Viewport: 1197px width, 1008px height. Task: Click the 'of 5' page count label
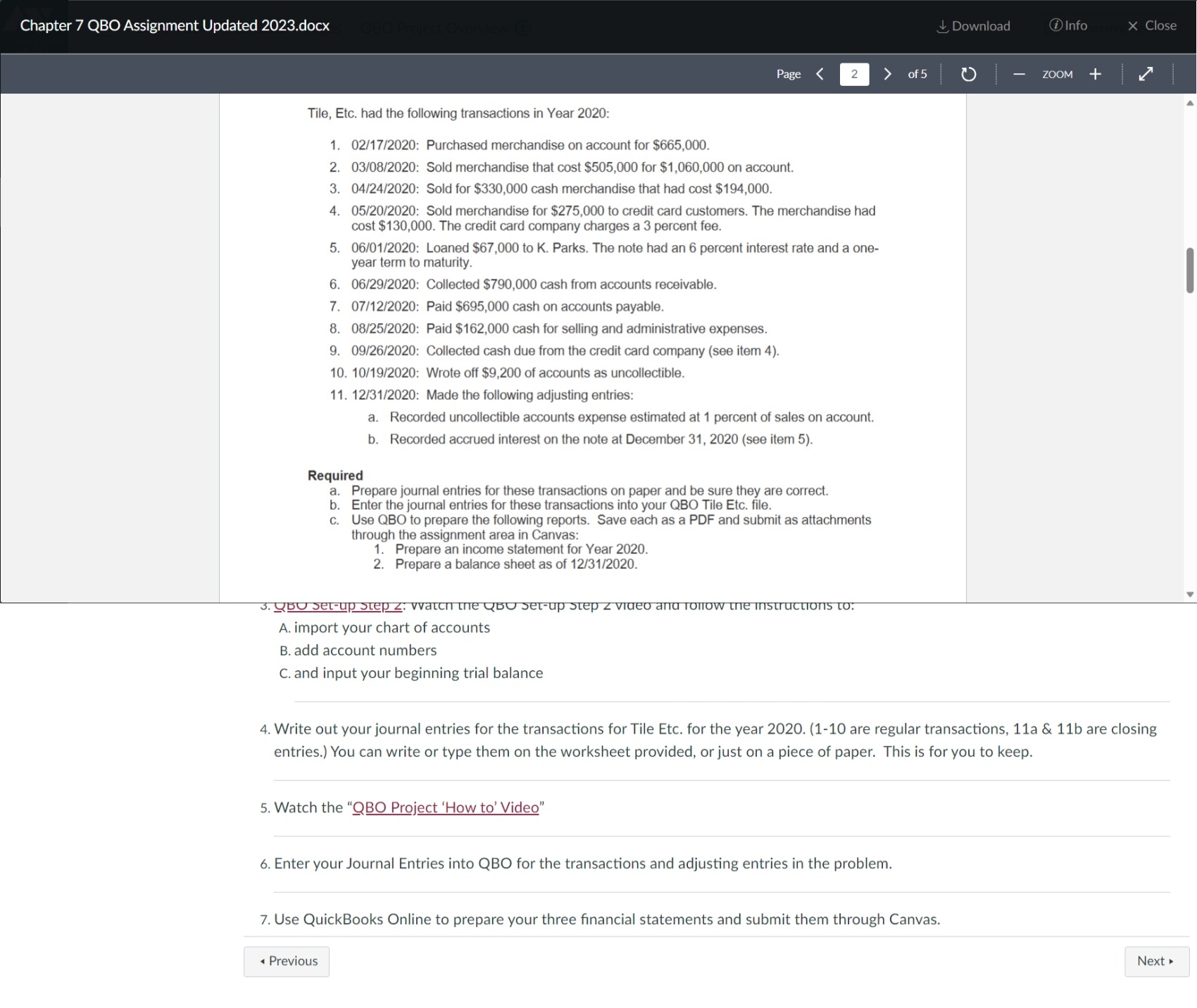[x=917, y=74]
